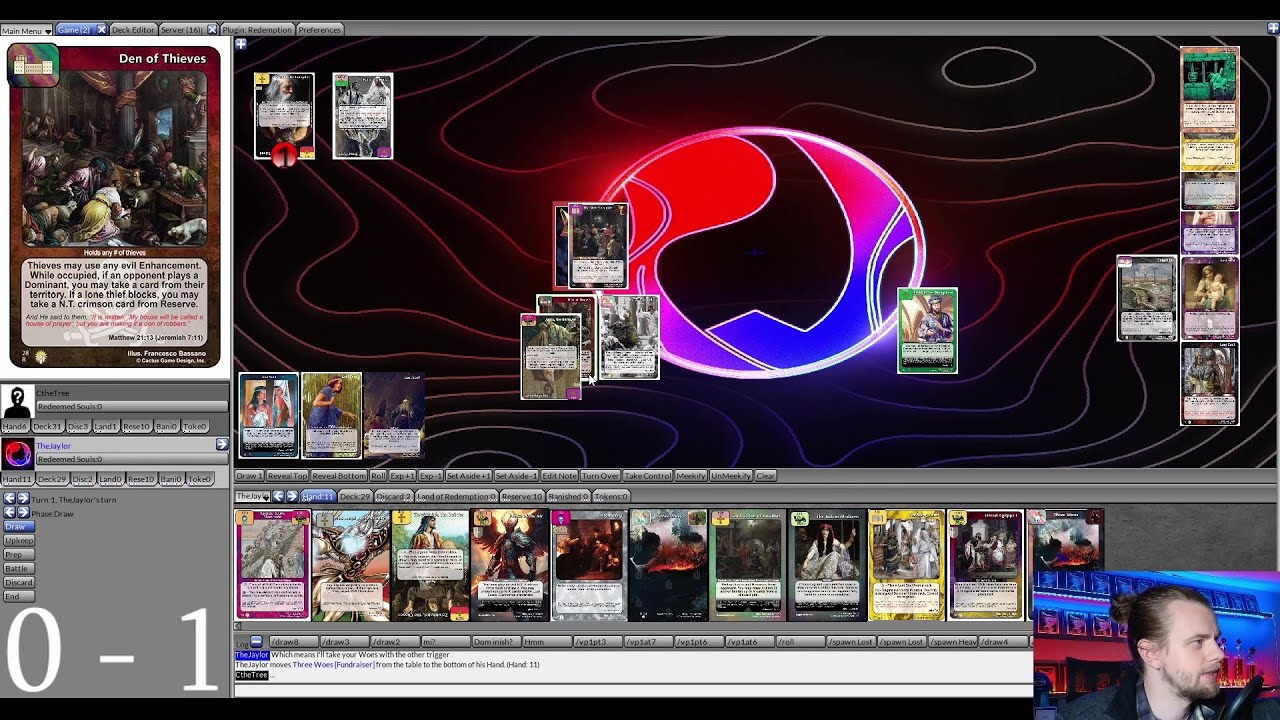
Task: Advance to next phase arrow
Action: 23,513
